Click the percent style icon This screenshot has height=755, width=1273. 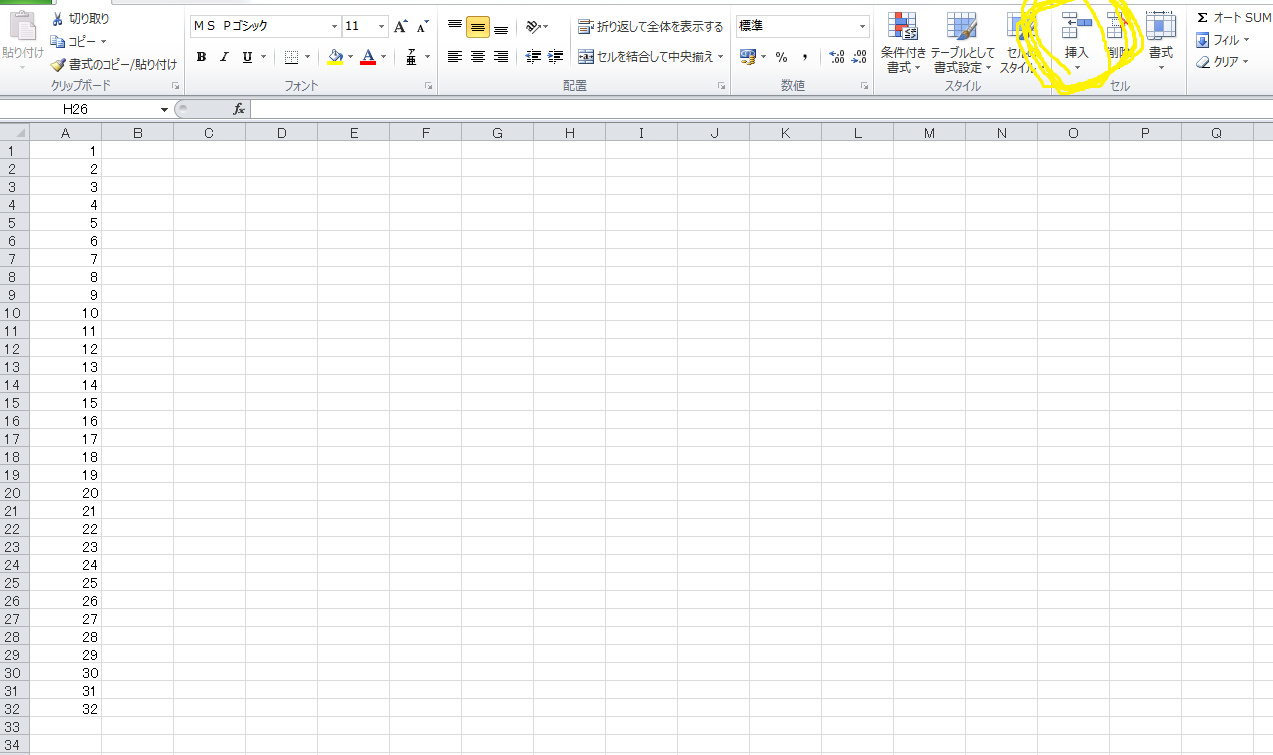[781, 57]
